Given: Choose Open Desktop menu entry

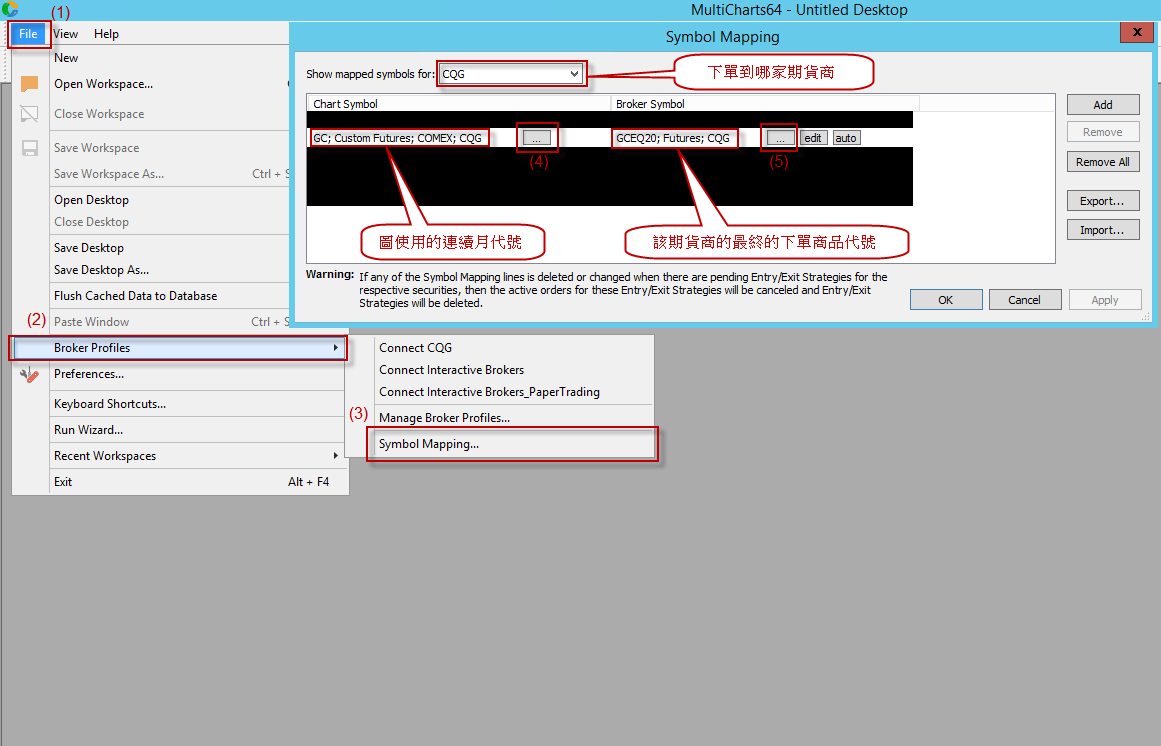Looking at the screenshot, I should [91, 200].
